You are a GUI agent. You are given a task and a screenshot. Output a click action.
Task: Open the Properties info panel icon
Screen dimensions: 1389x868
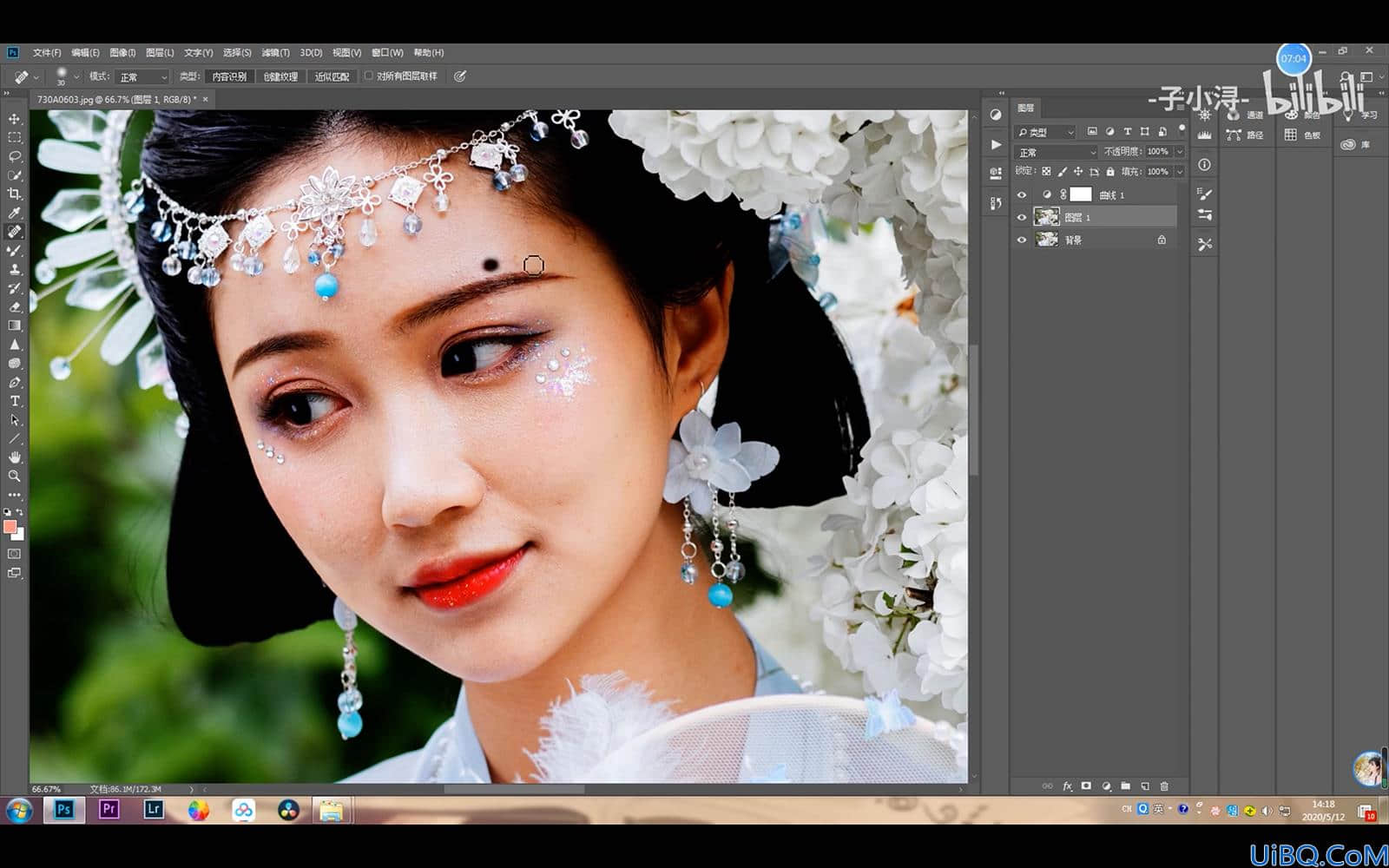[1204, 165]
